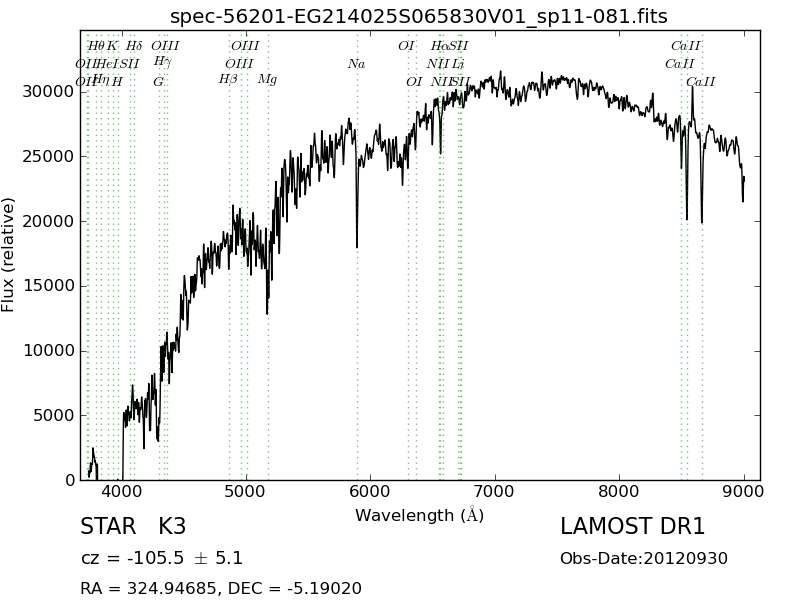Click the 'Obs-Date:20120930' text
This screenshot has height=600, width=800.
tap(644, 559)
